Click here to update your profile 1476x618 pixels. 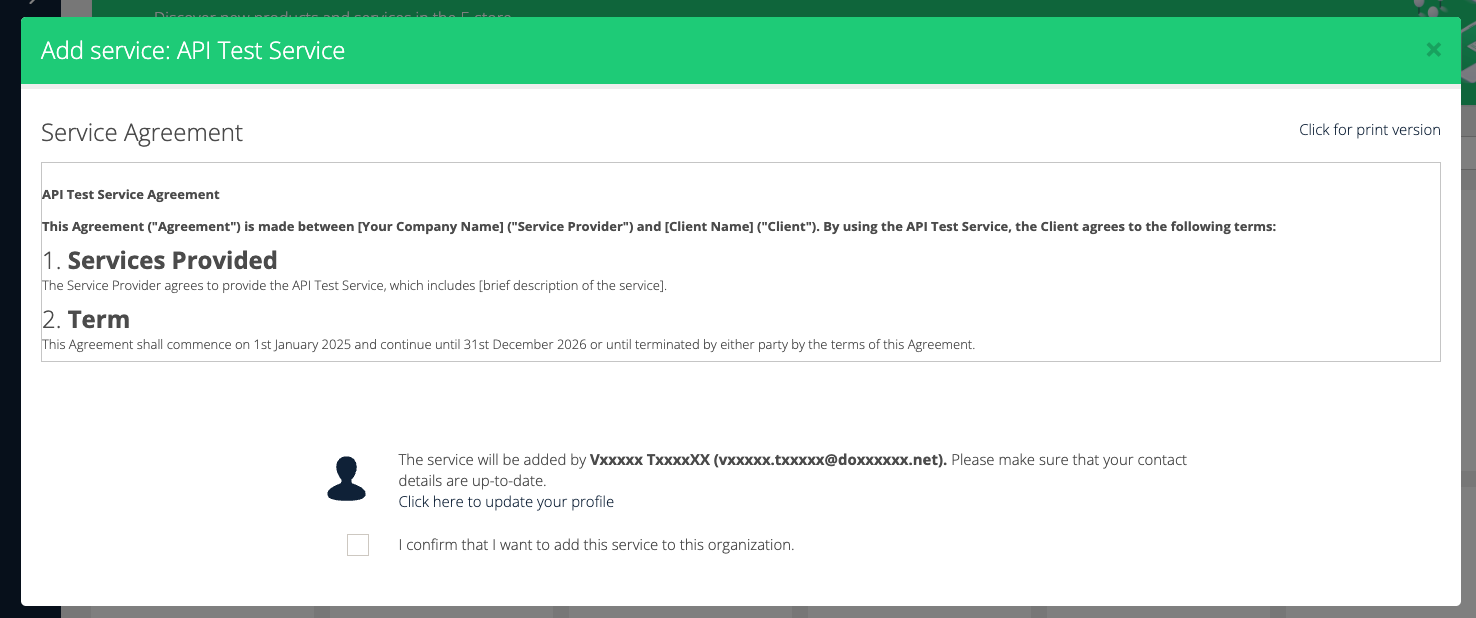point(506,501)
